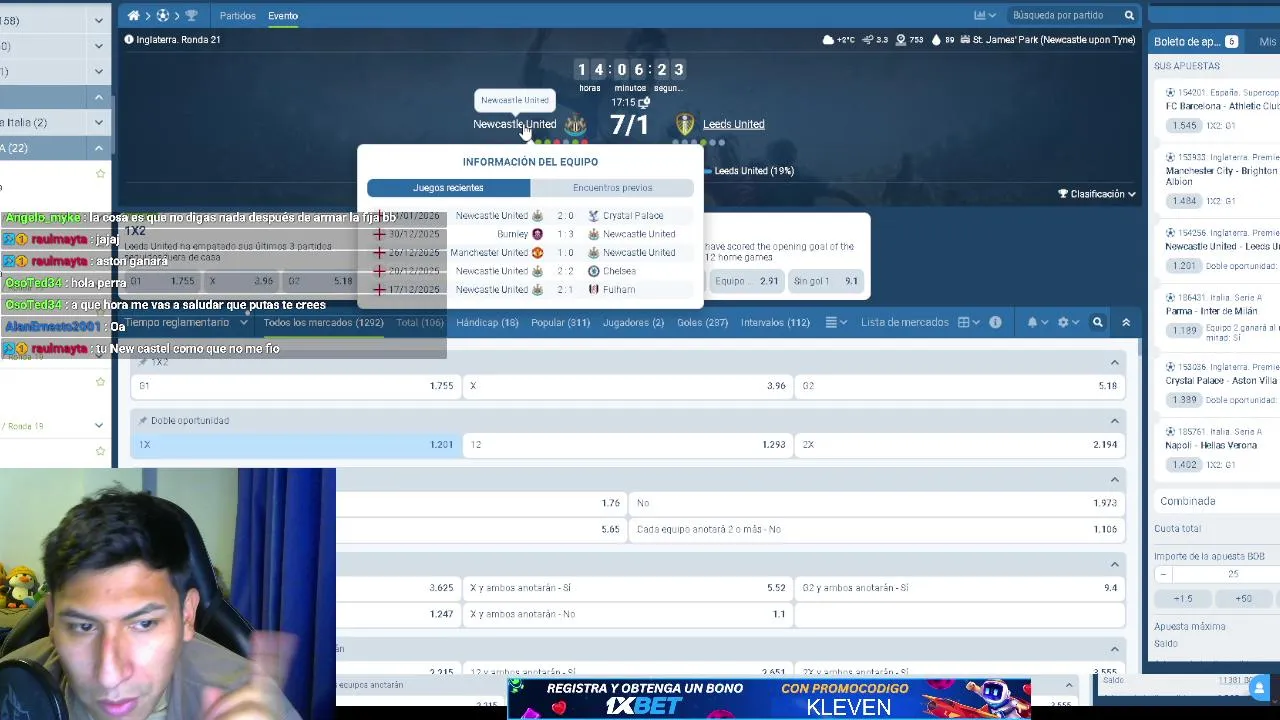The image size is (1280, 720).
Task: Open the football sport icon in breadcrumb
Action: pos(162,16)
